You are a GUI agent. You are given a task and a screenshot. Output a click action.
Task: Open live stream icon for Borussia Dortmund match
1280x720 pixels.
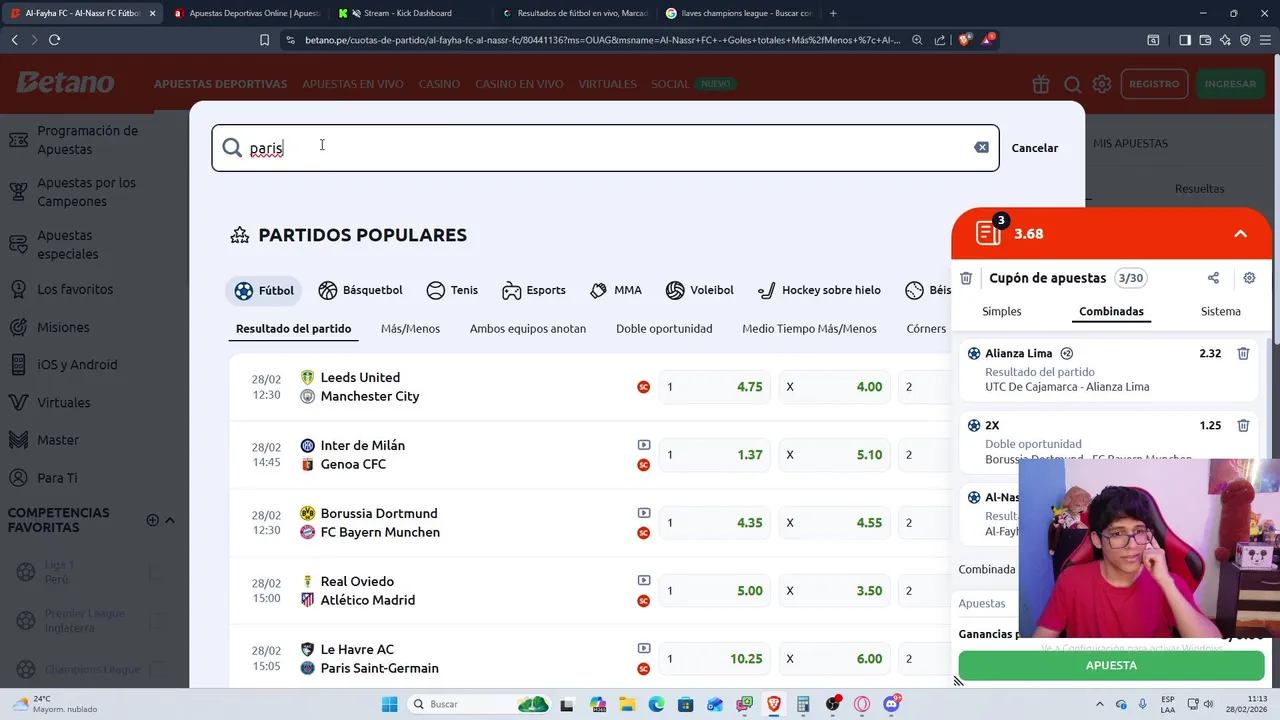point(644,513)
